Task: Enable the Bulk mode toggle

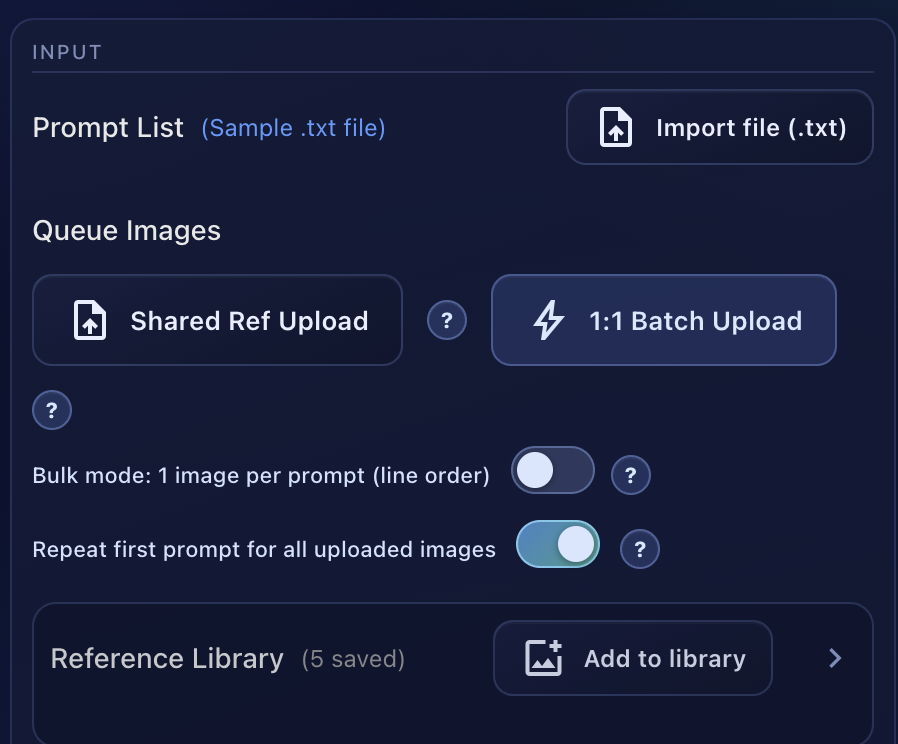Action: tap(553, 470)
